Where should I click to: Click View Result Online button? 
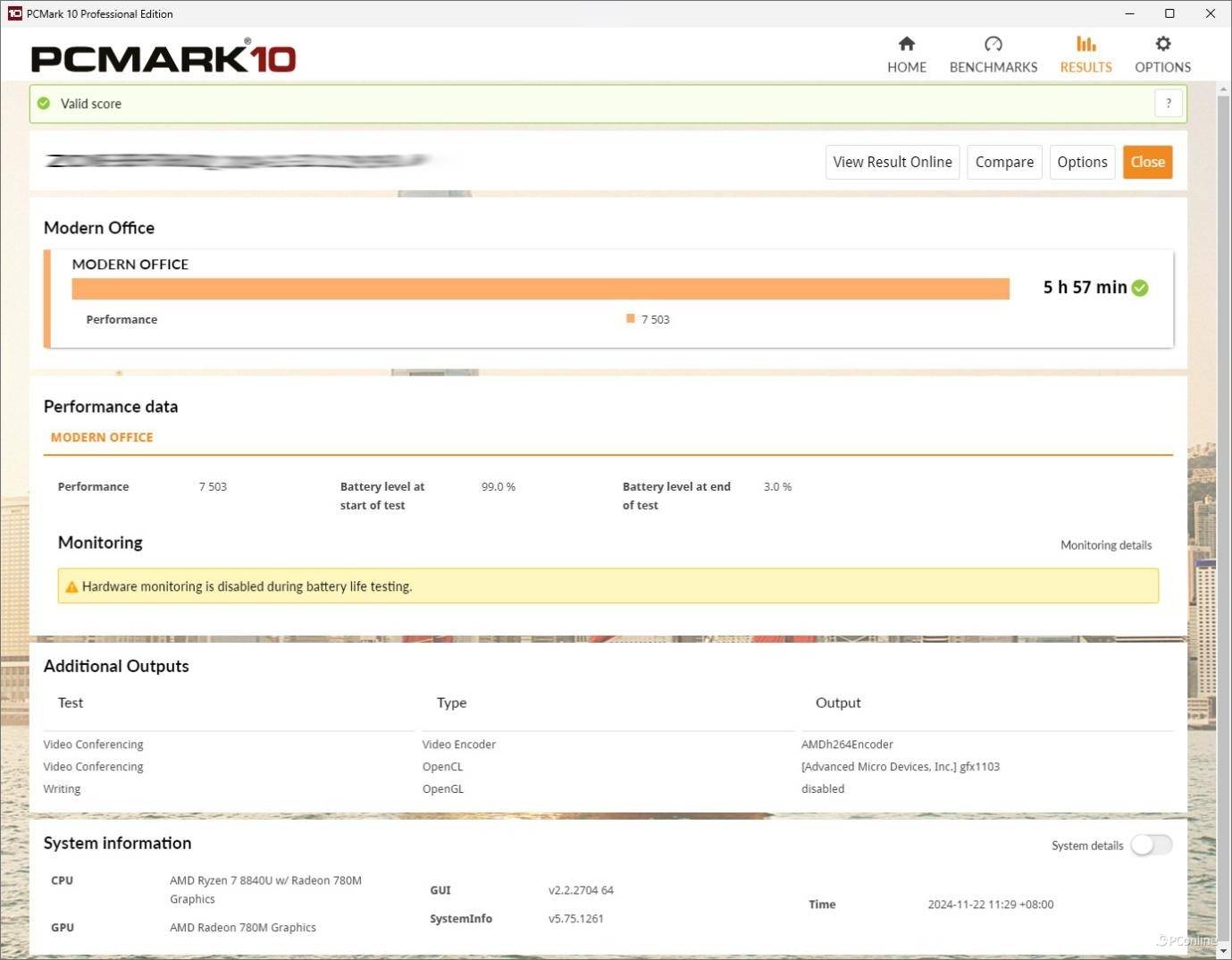(892, 162)
